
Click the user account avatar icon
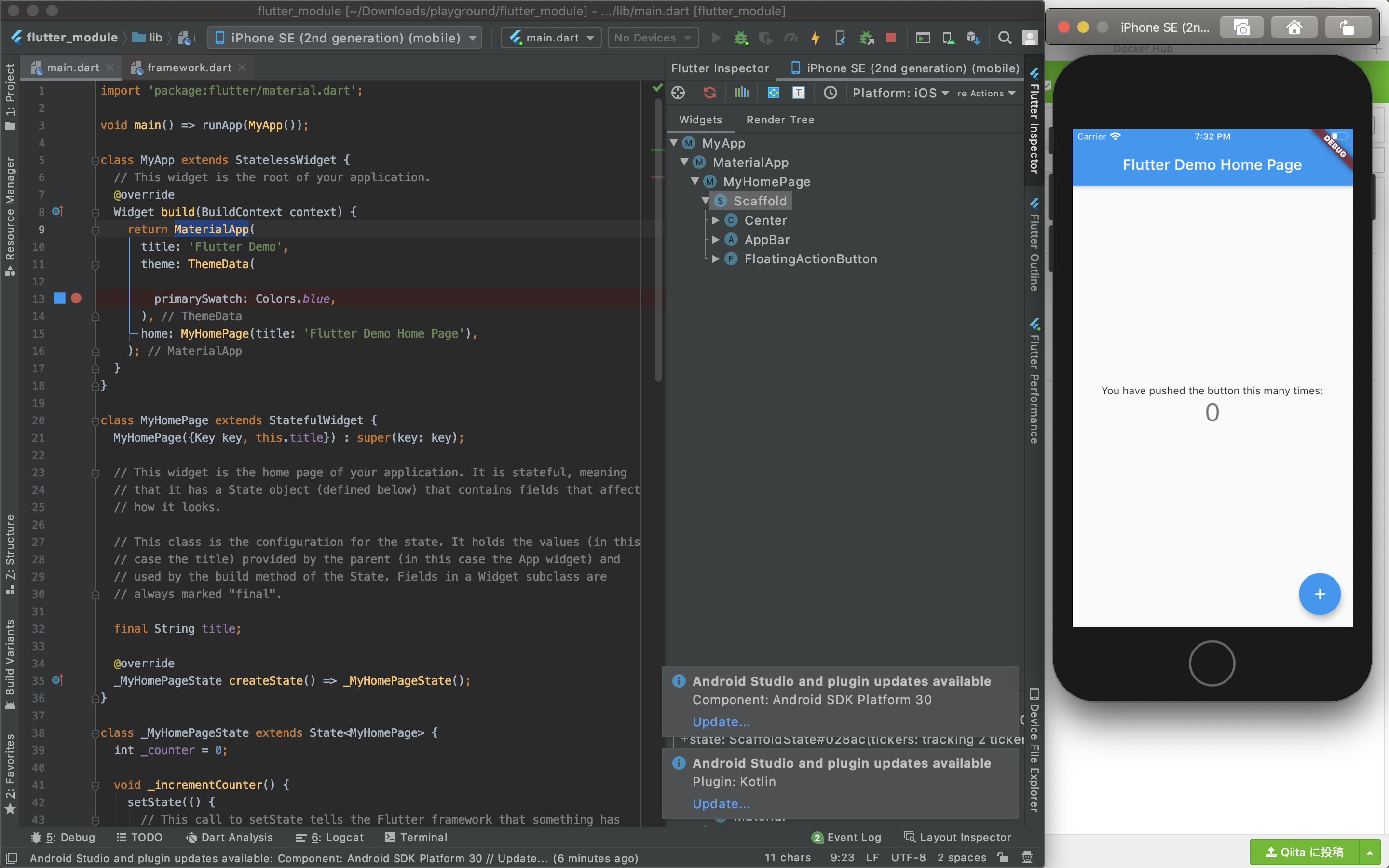pos(1030,38)
